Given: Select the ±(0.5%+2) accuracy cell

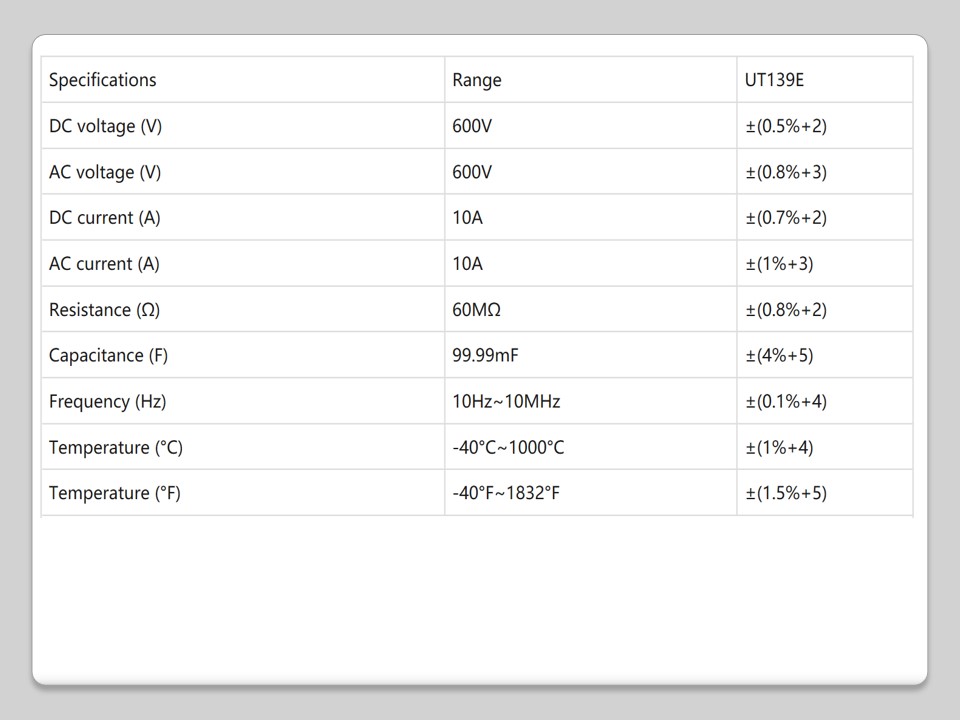Looking at the screenshot, I should point(786,126).
